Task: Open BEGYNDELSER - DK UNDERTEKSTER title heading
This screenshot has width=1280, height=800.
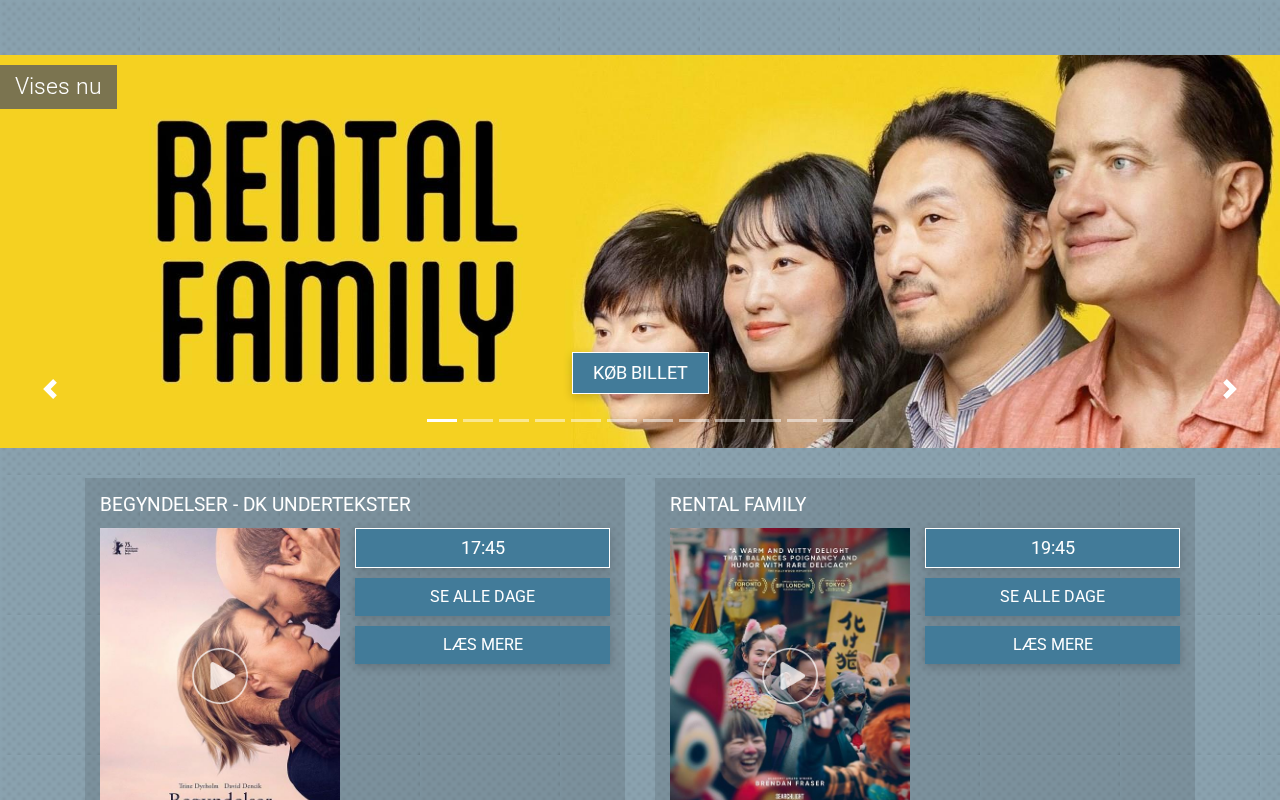Action: (255, 504)
